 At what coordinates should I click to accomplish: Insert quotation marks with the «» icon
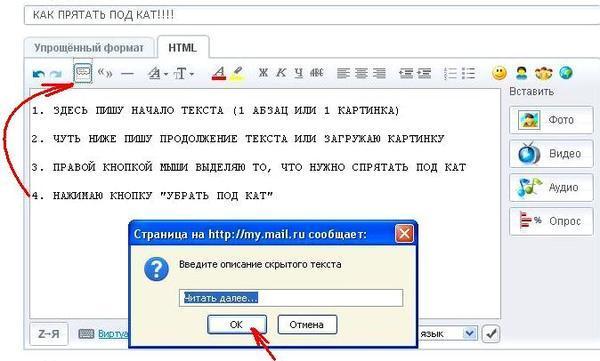tap(105, 72)
